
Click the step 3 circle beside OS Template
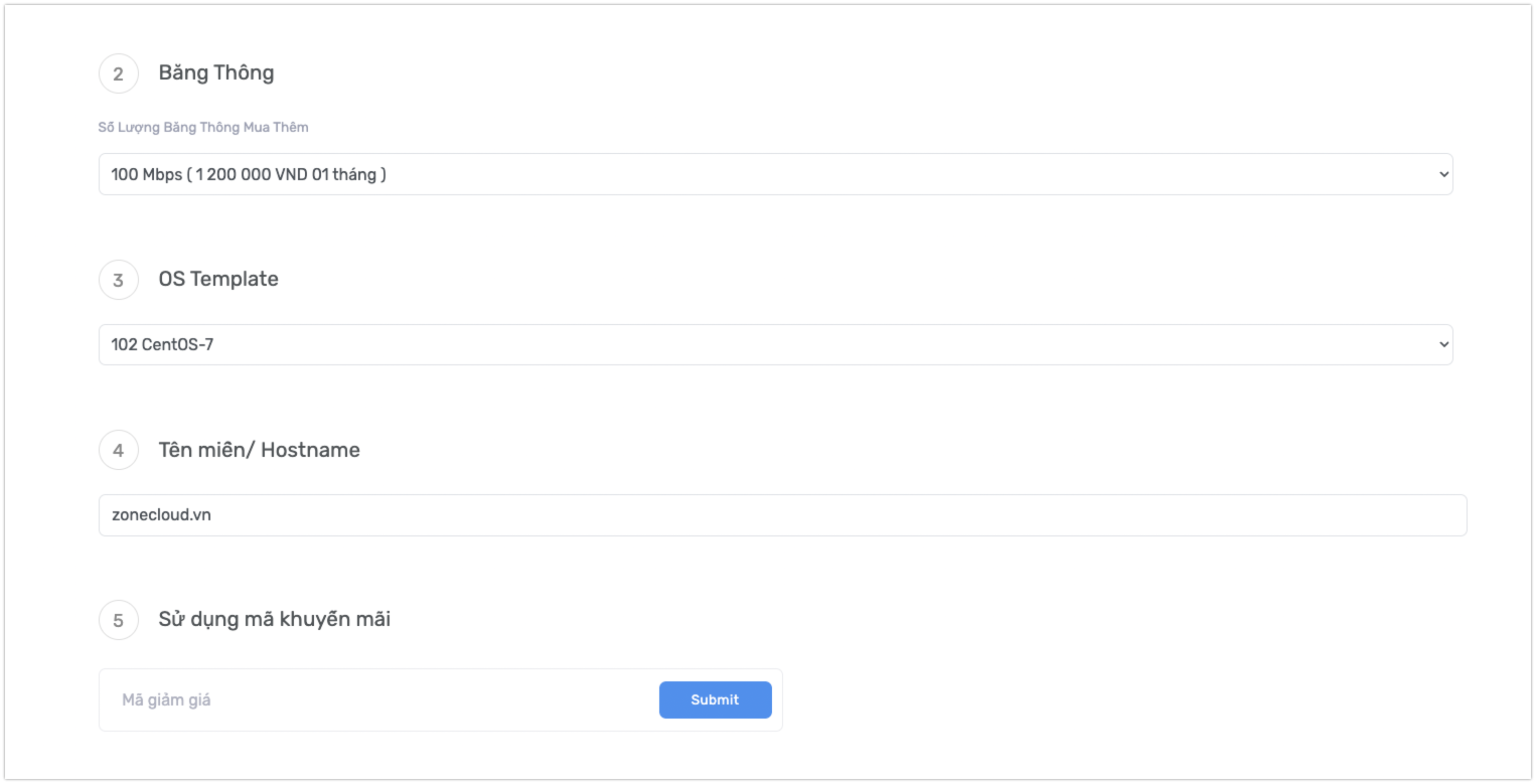(x=119, y=280)
